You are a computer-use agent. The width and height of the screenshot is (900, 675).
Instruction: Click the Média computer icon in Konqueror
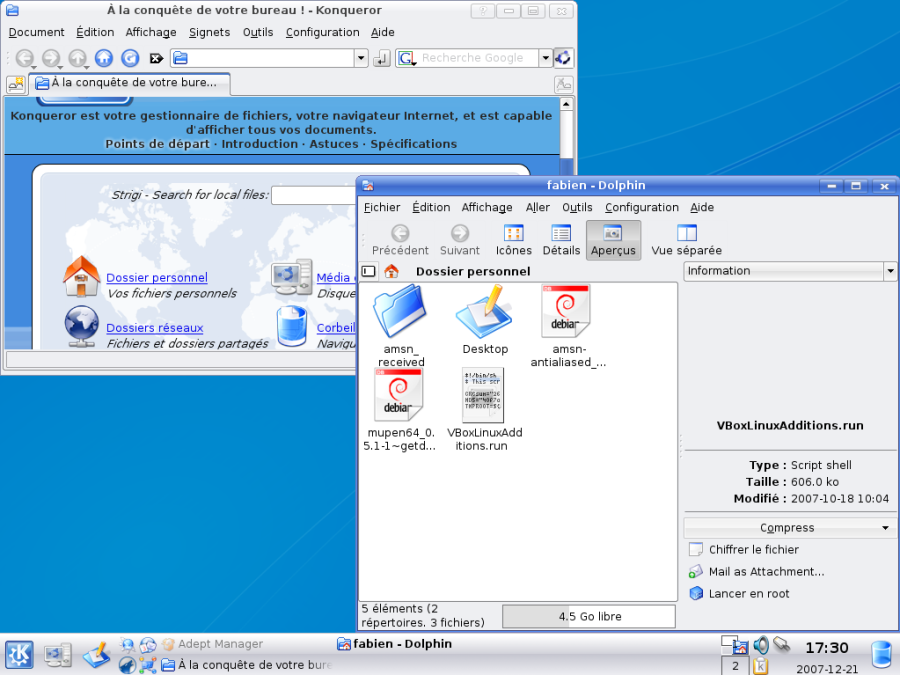[292, 277]
